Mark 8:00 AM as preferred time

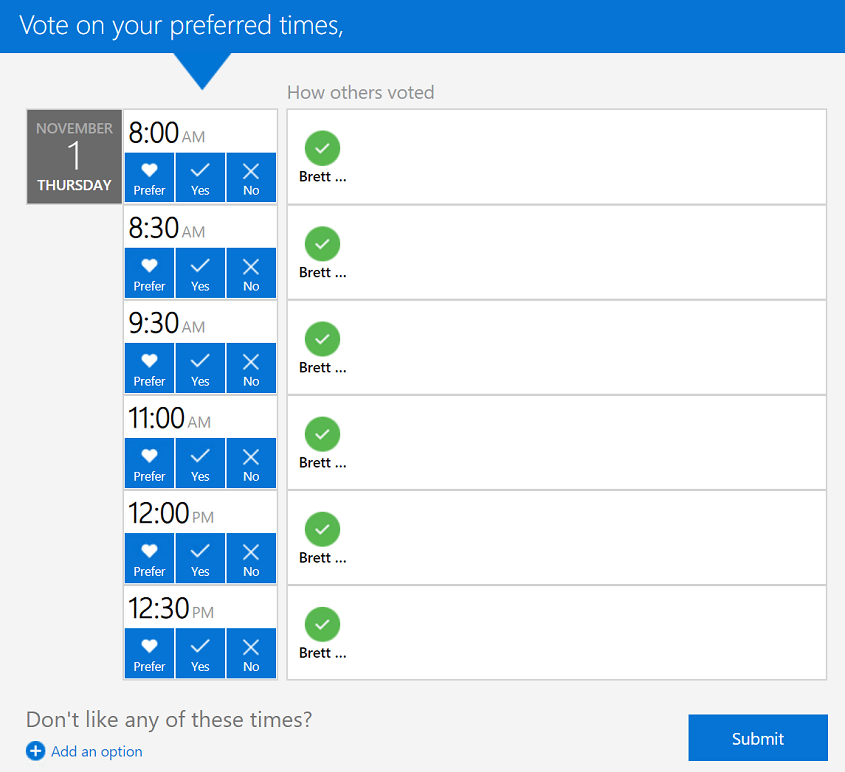coord(149,177)
